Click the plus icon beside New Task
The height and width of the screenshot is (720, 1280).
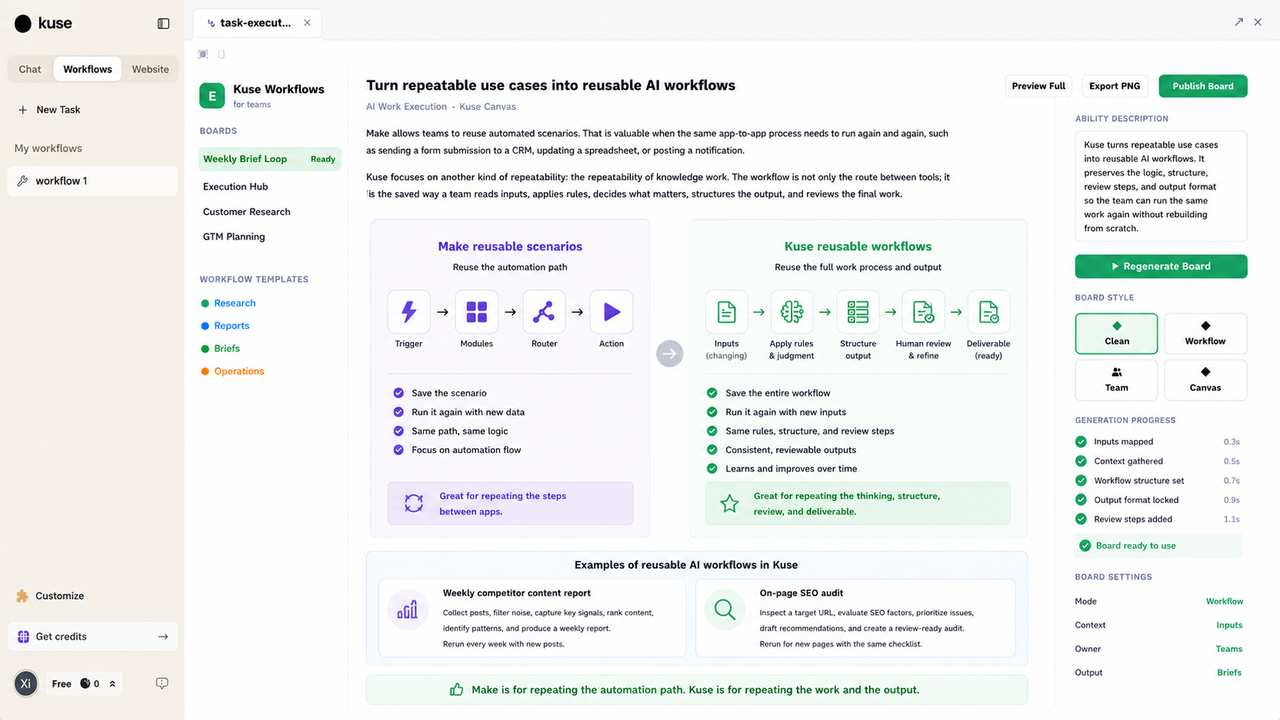click(23, 110)
